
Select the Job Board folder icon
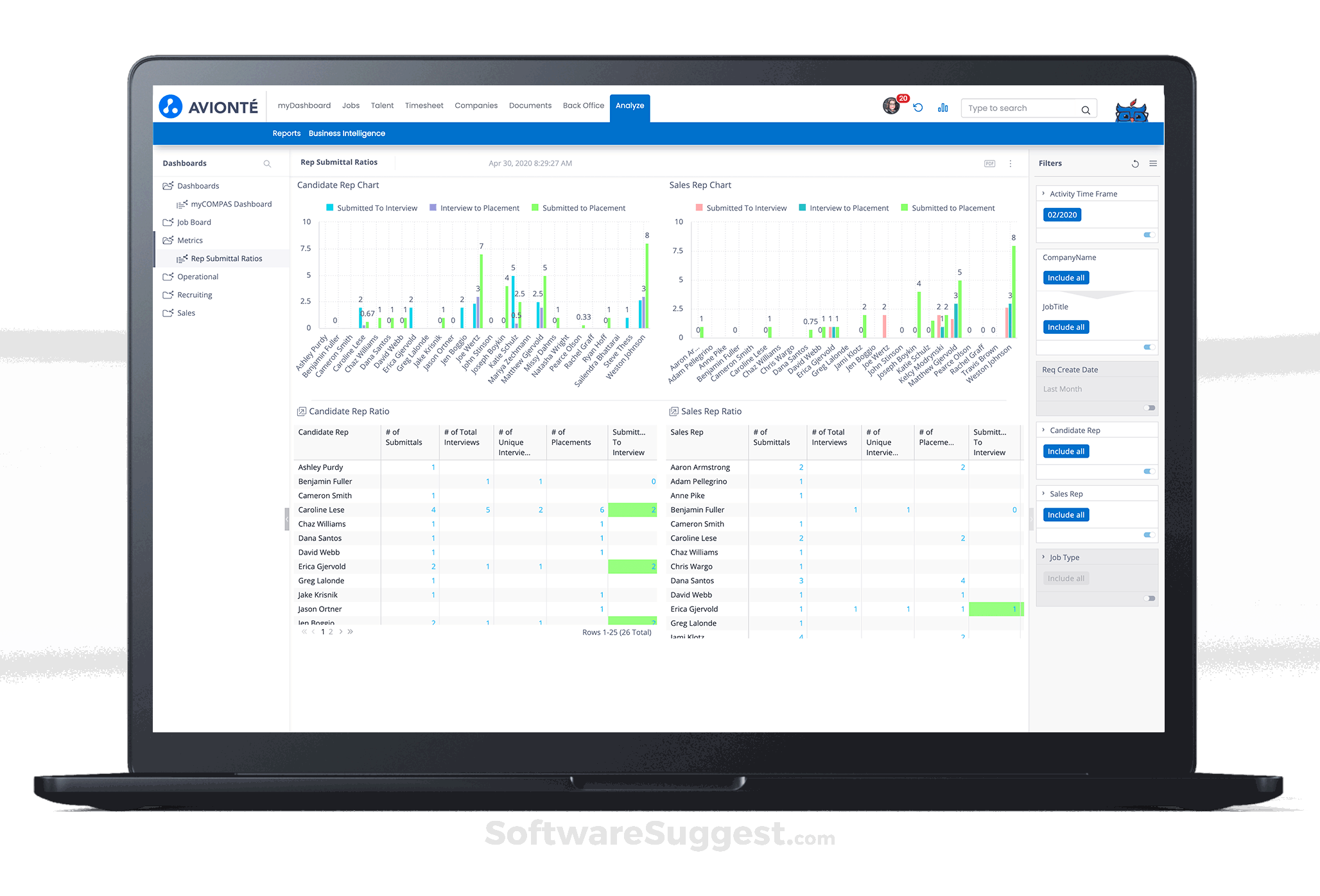(x=168, y=222)
